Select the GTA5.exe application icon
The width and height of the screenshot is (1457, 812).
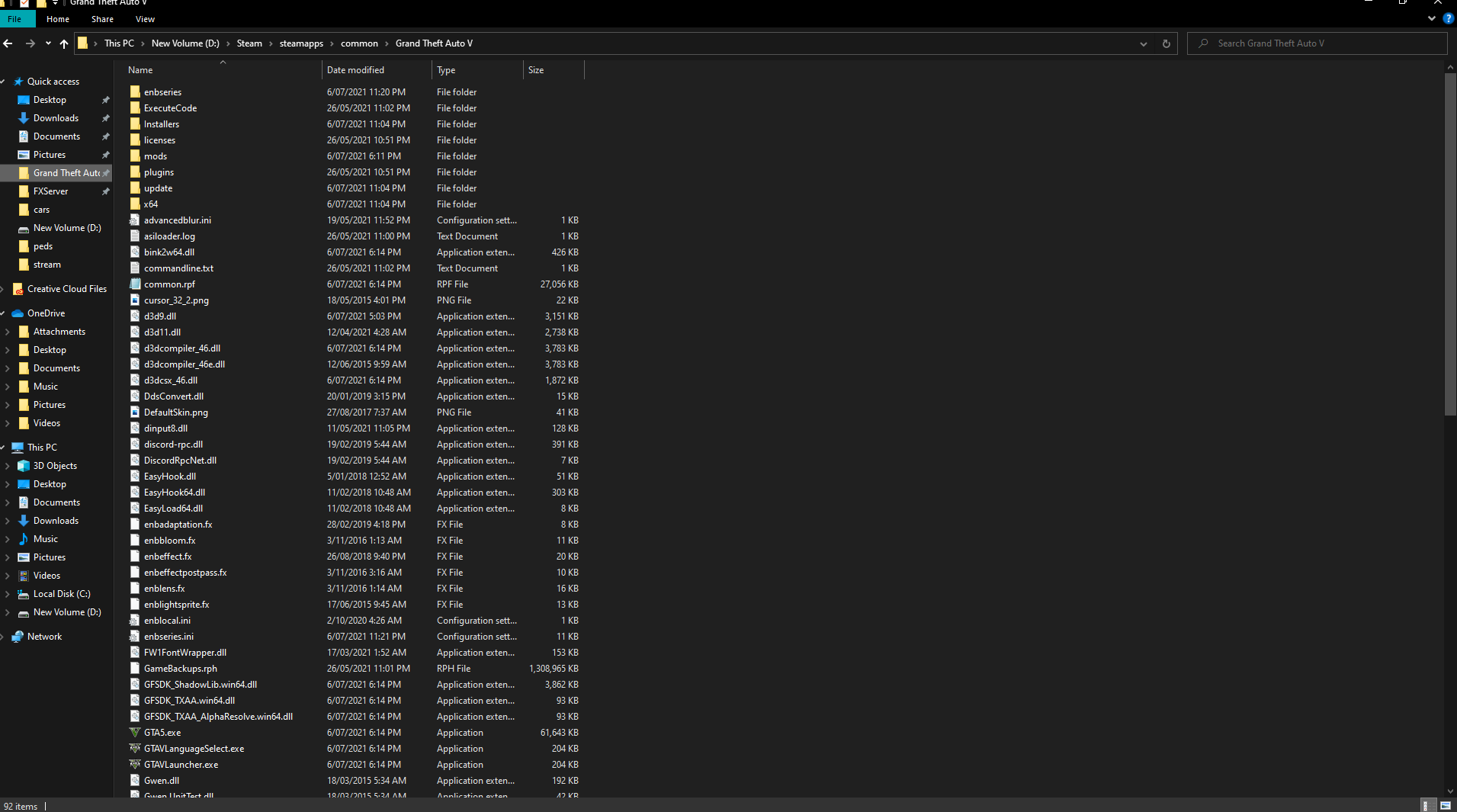click(x=135, y=733)
